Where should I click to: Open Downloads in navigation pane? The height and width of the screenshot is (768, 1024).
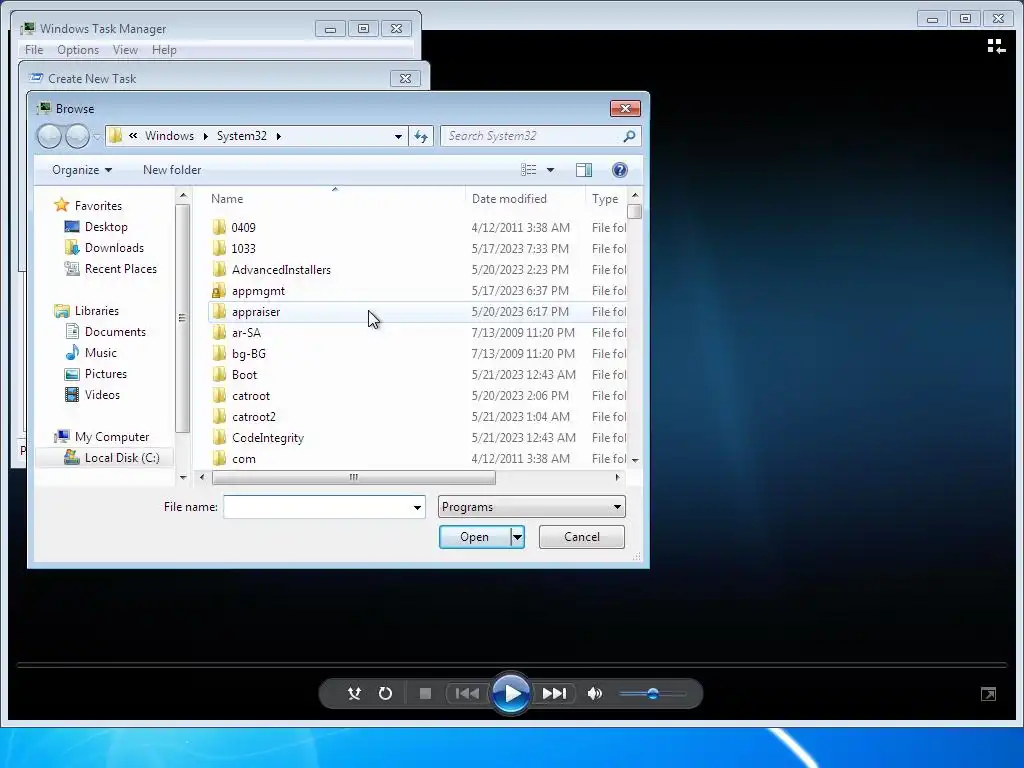[114, 248]
